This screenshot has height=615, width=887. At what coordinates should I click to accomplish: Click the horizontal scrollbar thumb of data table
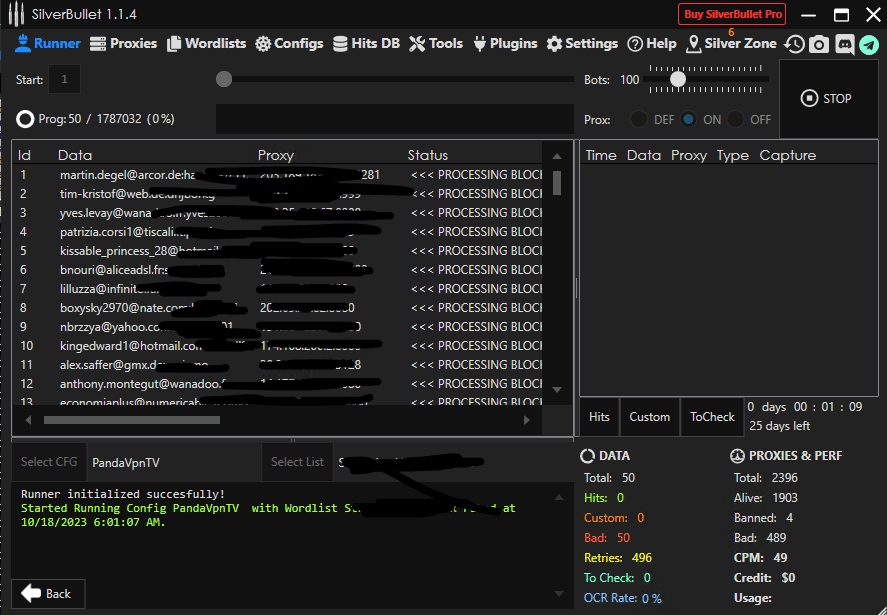click(132, 420)
